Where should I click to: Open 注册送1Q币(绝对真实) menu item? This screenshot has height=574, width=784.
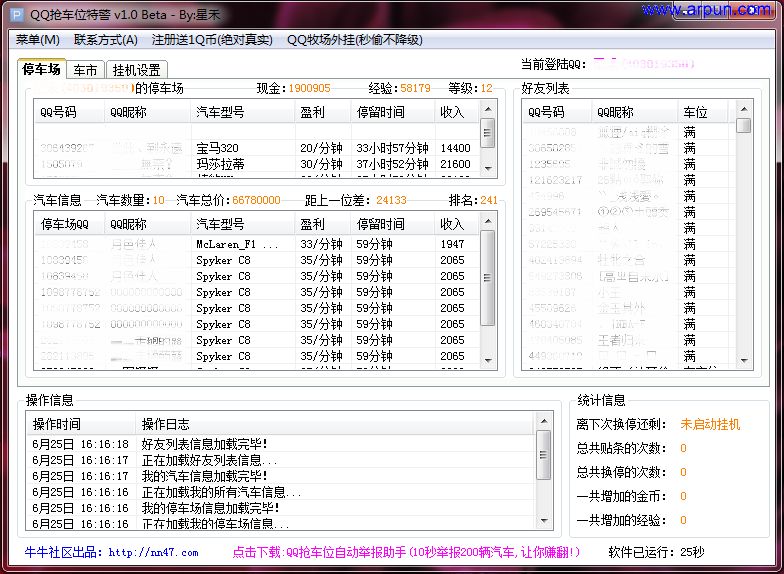coord(212,40)
